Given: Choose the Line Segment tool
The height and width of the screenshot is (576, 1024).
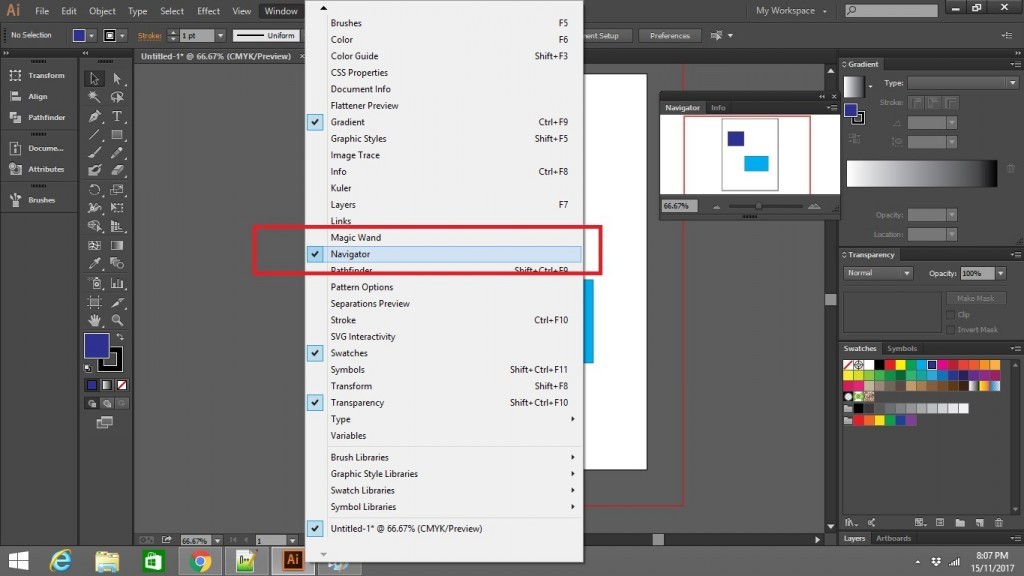Looking at the screenshot, I should [95, 135].
